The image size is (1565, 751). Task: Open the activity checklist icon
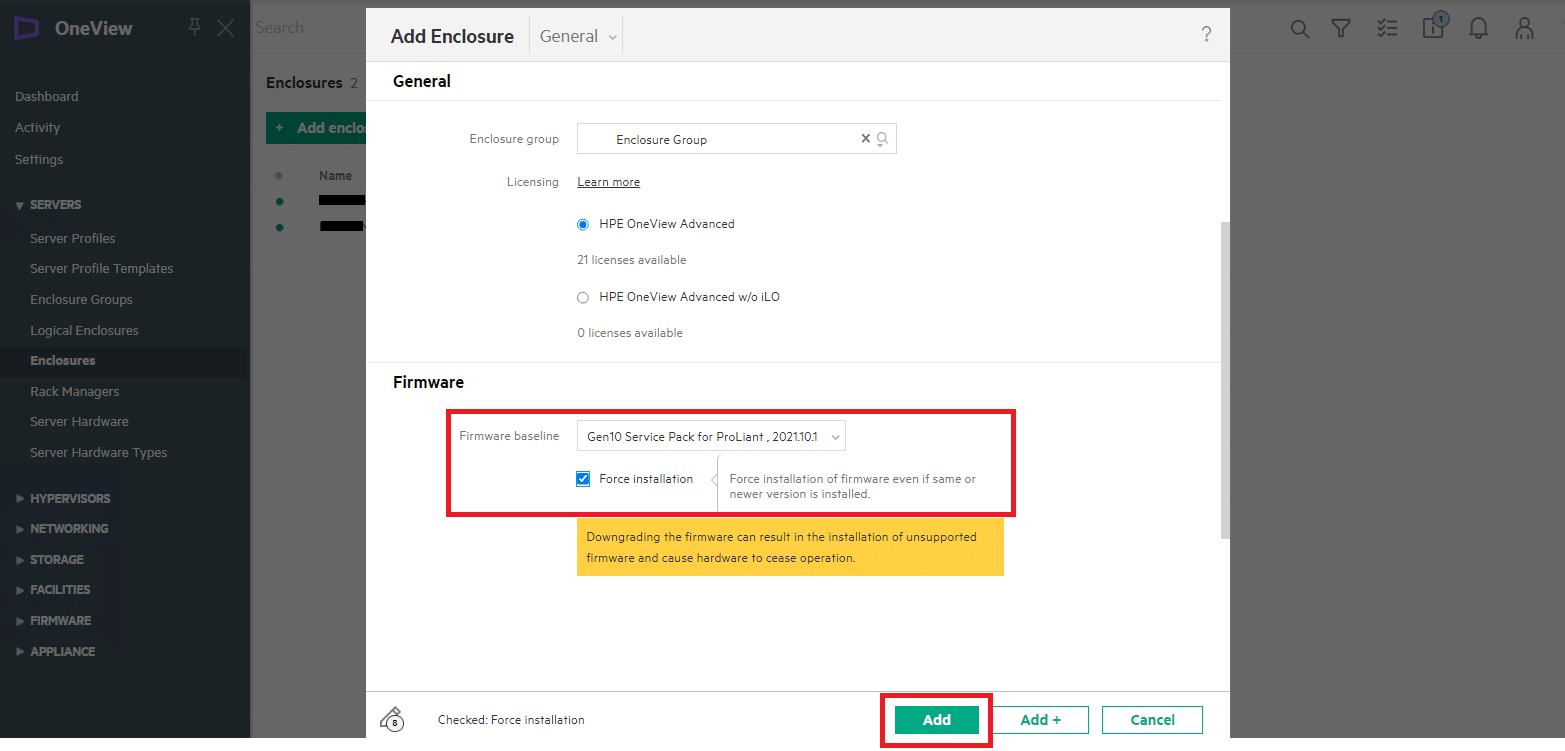click(x=1387, y=29)
